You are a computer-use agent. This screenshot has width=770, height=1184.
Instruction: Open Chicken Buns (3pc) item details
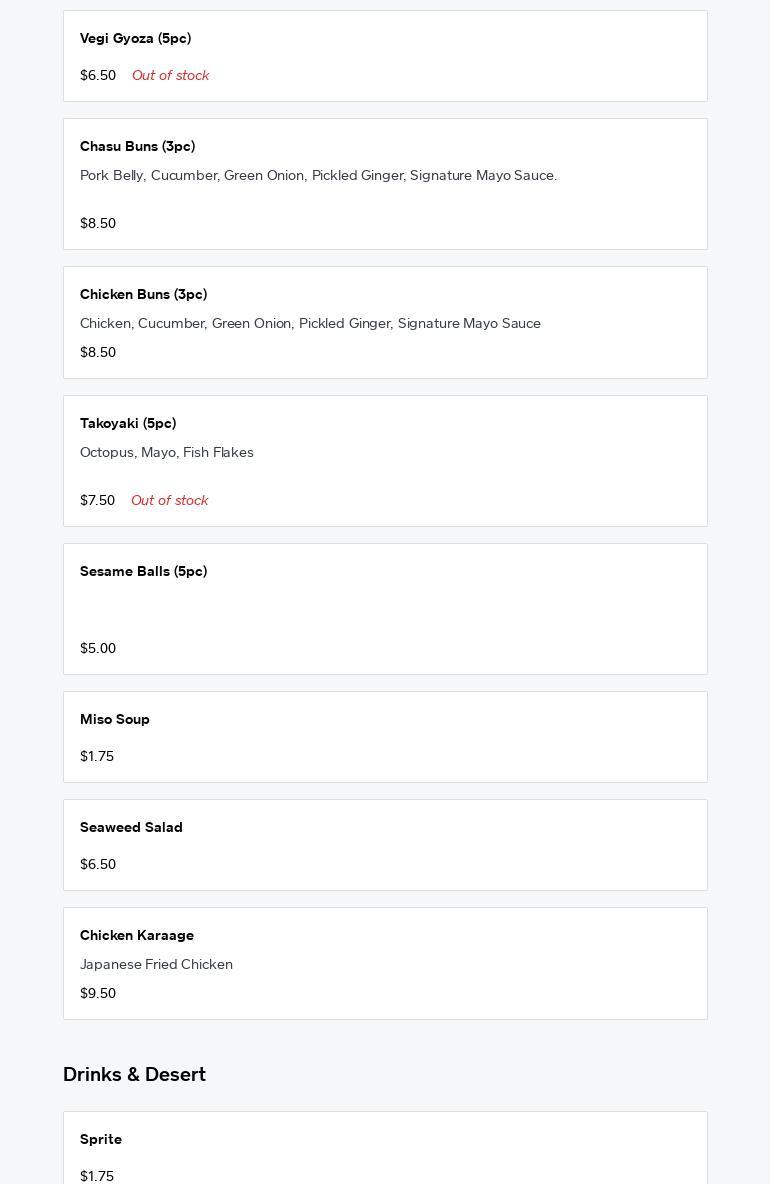[143, 294]
